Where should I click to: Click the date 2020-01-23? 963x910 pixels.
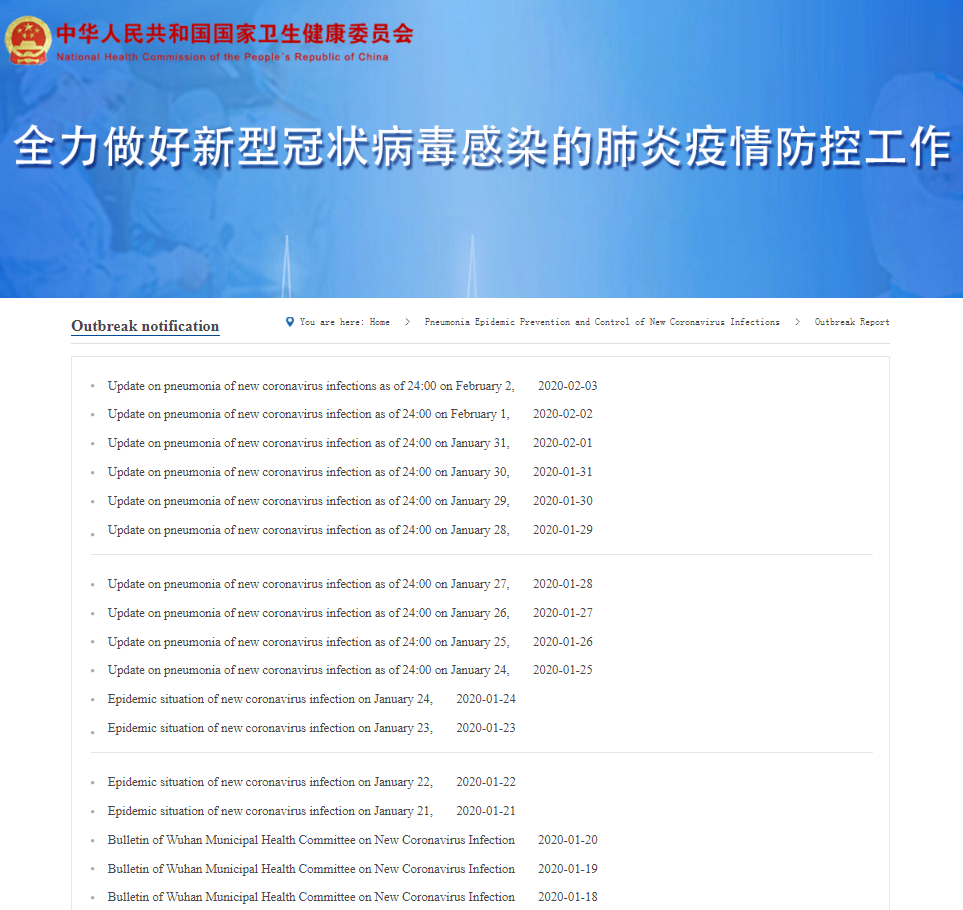pos(486,728)
